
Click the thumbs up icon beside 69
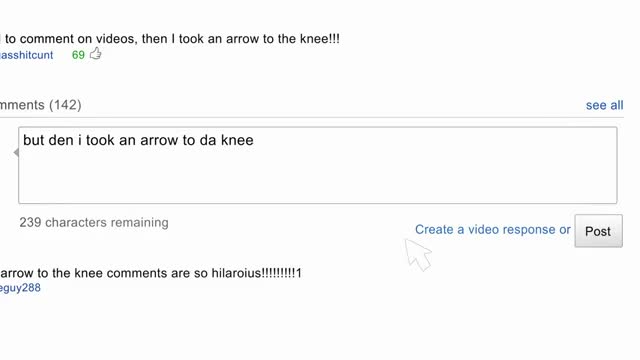click(x=96, y=53)
